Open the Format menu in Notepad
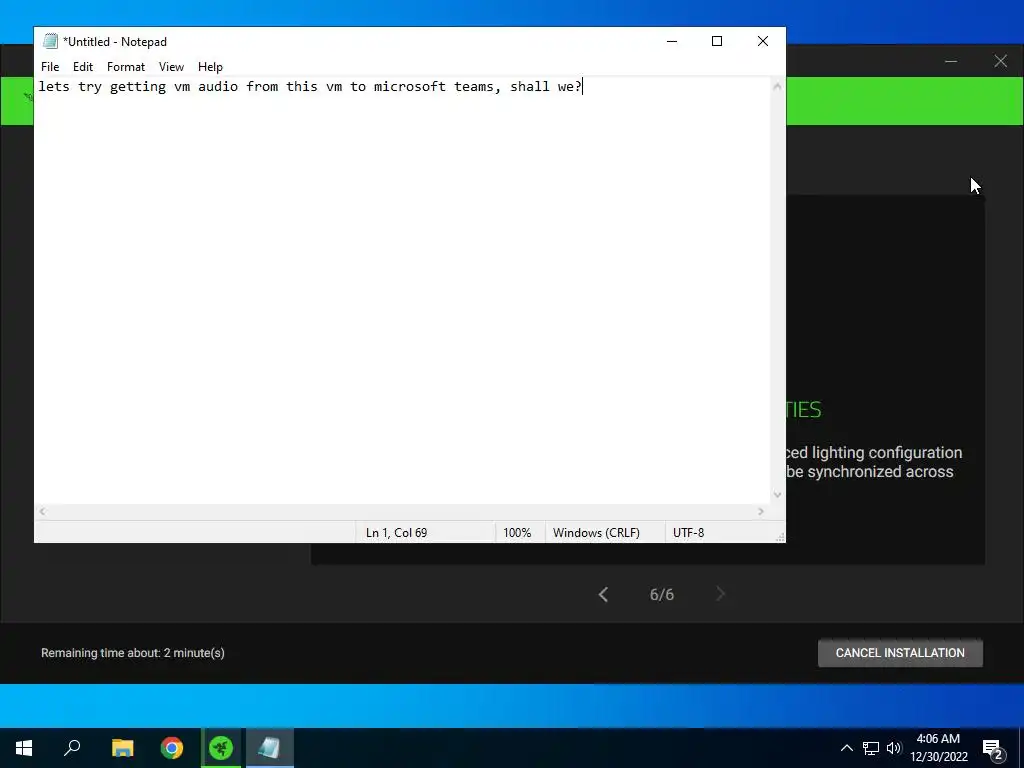 (125, 67)
